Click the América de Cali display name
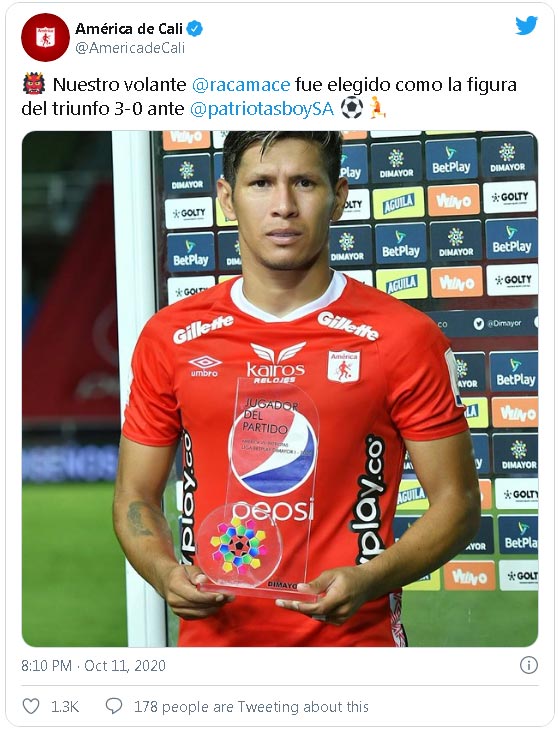This screenshot has height=729, width=558. (x=129, y=29)
